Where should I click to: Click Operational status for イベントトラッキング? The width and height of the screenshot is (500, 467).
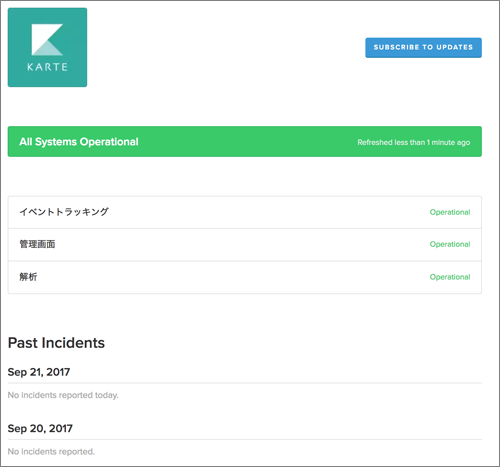click(x=450, y=212)
